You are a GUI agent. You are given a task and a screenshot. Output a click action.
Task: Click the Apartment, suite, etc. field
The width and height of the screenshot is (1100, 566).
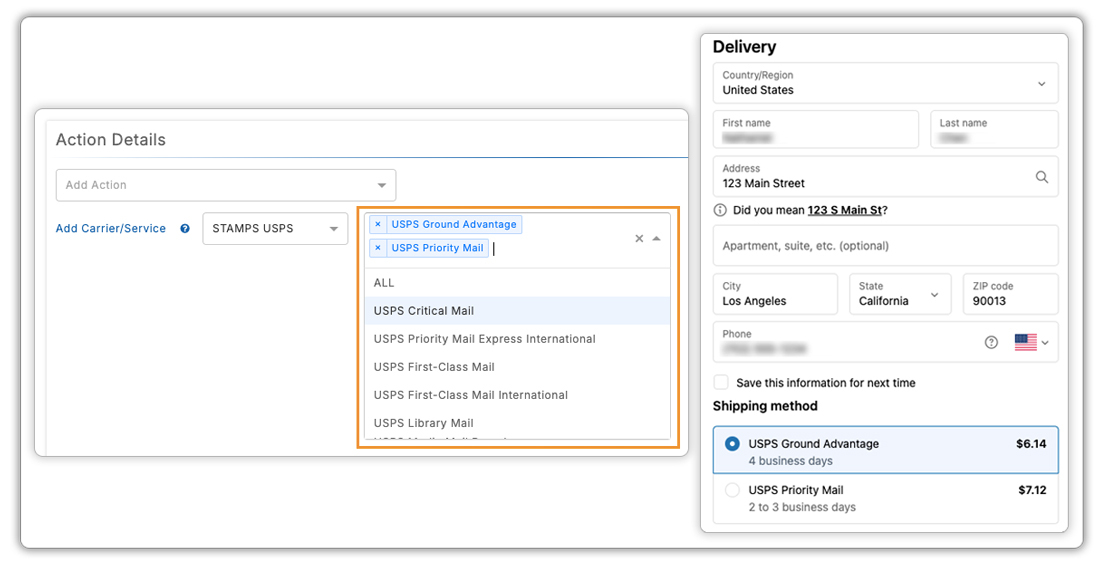pos(885,245)
